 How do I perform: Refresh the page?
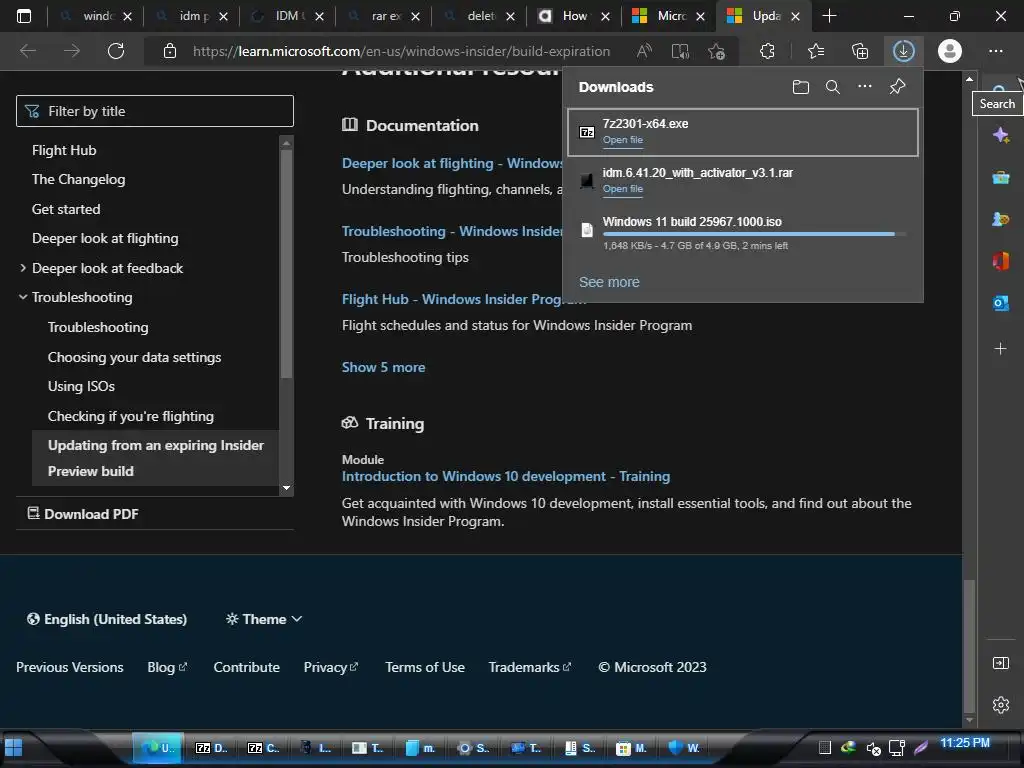point(116,51)
